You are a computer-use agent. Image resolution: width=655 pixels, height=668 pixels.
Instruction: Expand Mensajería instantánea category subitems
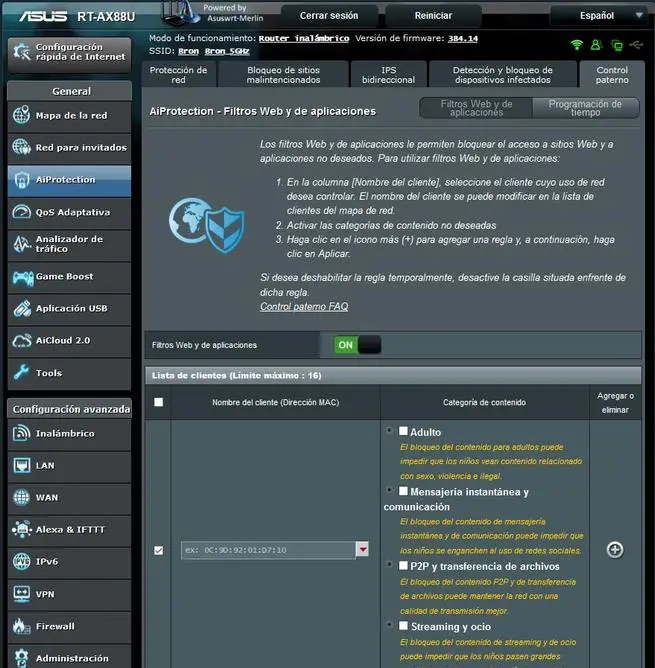pyautogui.click(x=389, y=490)
